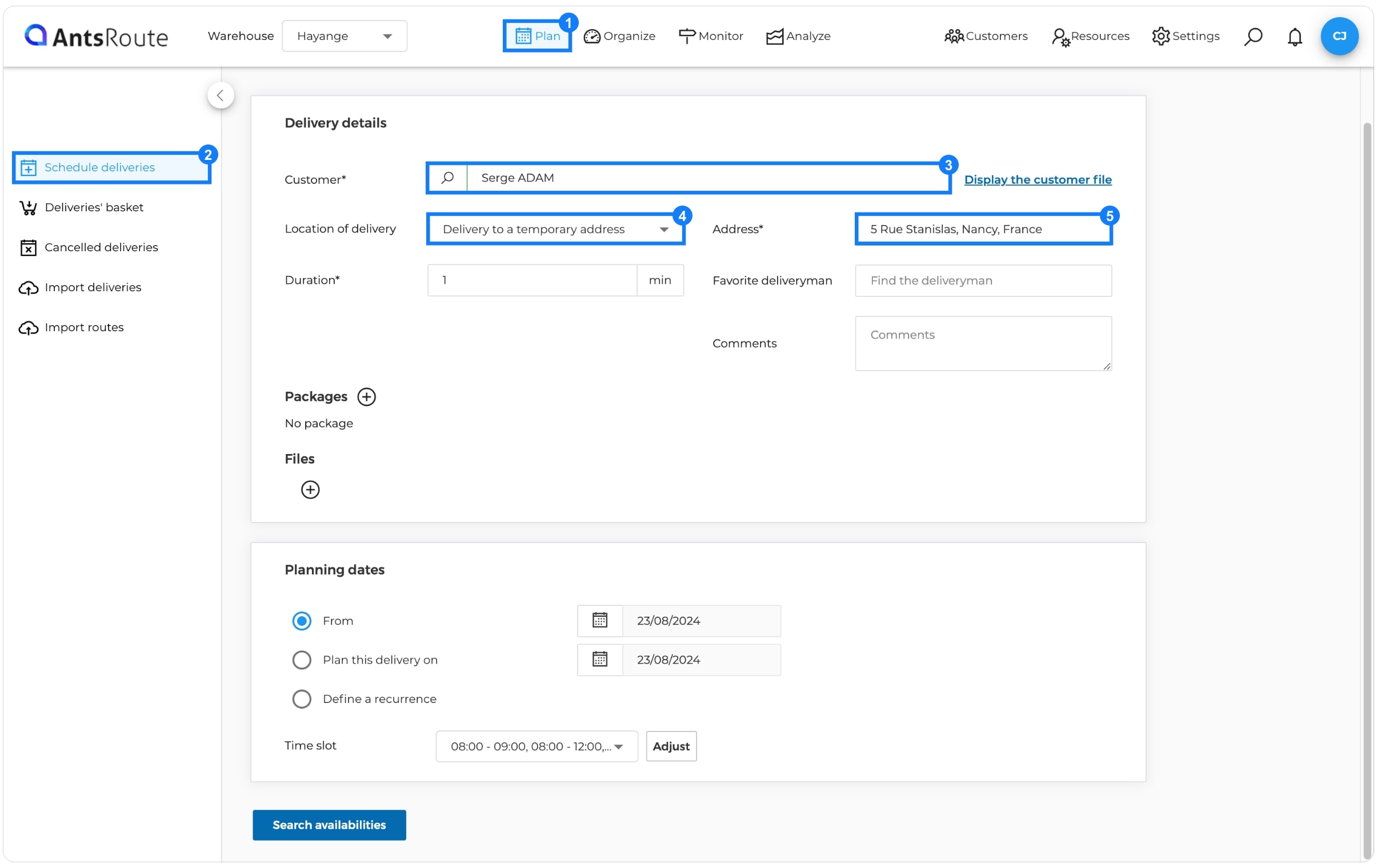Add a package with the plus icon
The width and height of the screenshot is (1377, 868).
pos(367,396)
